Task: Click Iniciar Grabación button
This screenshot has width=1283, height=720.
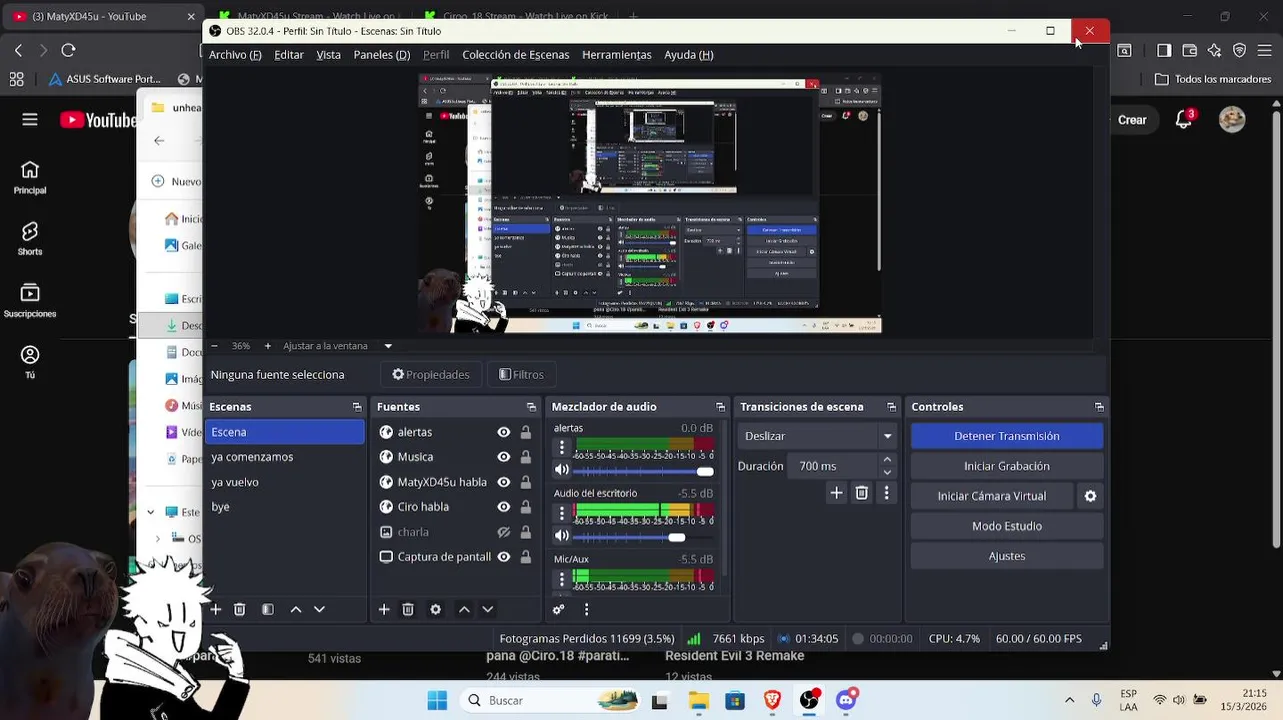Action: tap(1007, 466)
